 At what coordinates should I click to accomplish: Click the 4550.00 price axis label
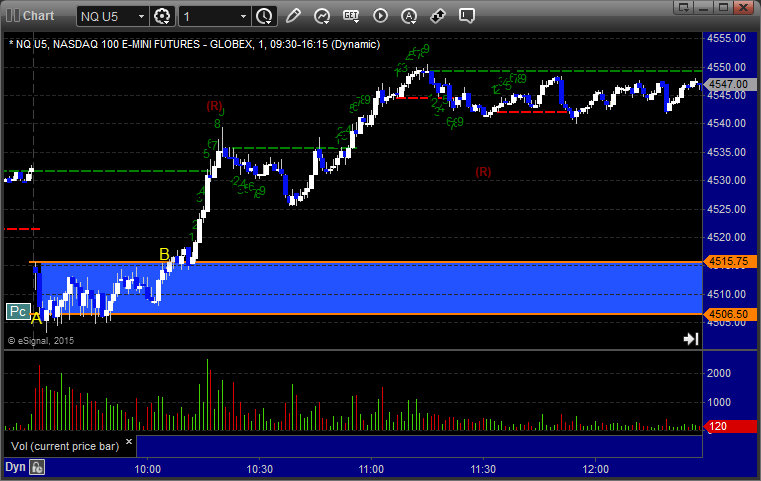tap(727, 67)
